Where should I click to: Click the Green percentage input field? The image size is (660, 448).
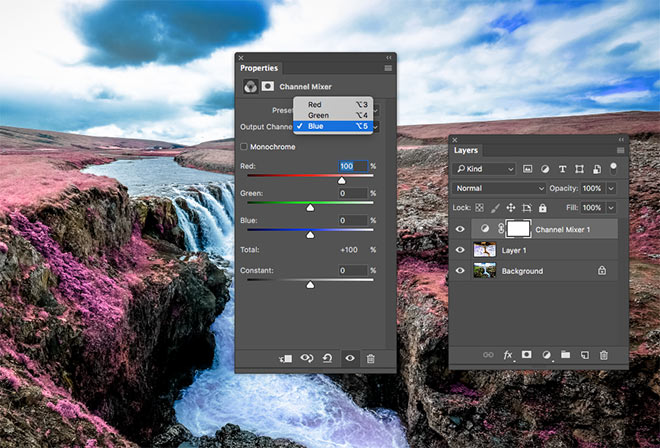[353, 193]
